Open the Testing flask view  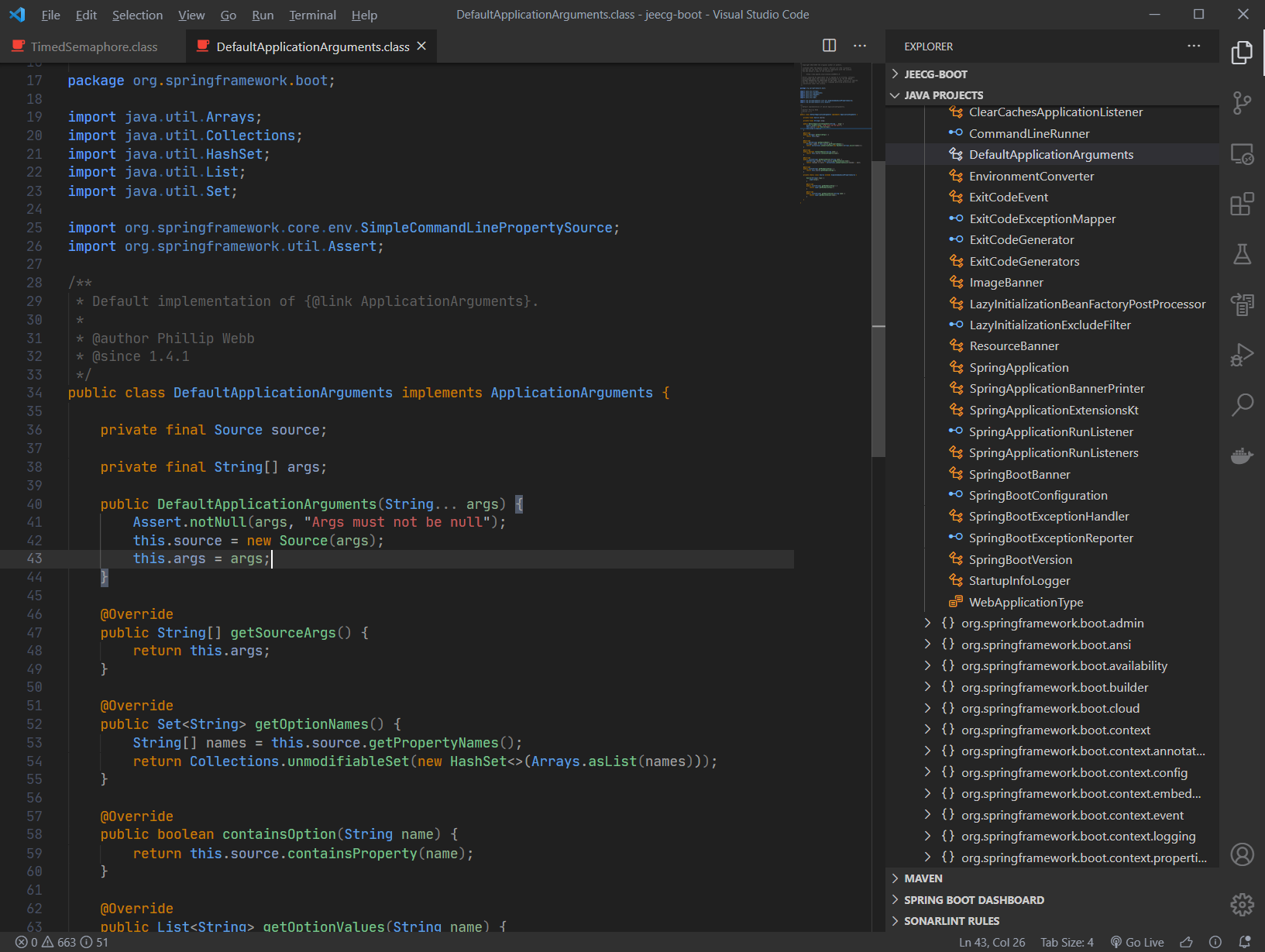tap(1242, 254)
